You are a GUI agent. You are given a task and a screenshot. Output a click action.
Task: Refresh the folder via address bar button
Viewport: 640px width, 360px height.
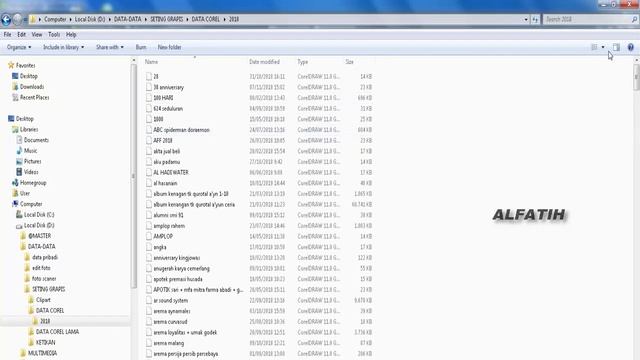click(535, 19)
